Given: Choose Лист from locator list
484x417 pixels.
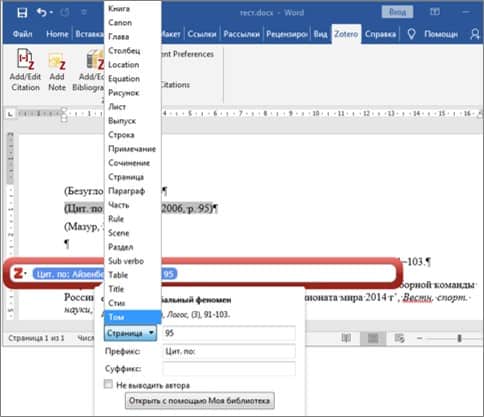Looking at the screenshot, I should [x=133, y=107].
